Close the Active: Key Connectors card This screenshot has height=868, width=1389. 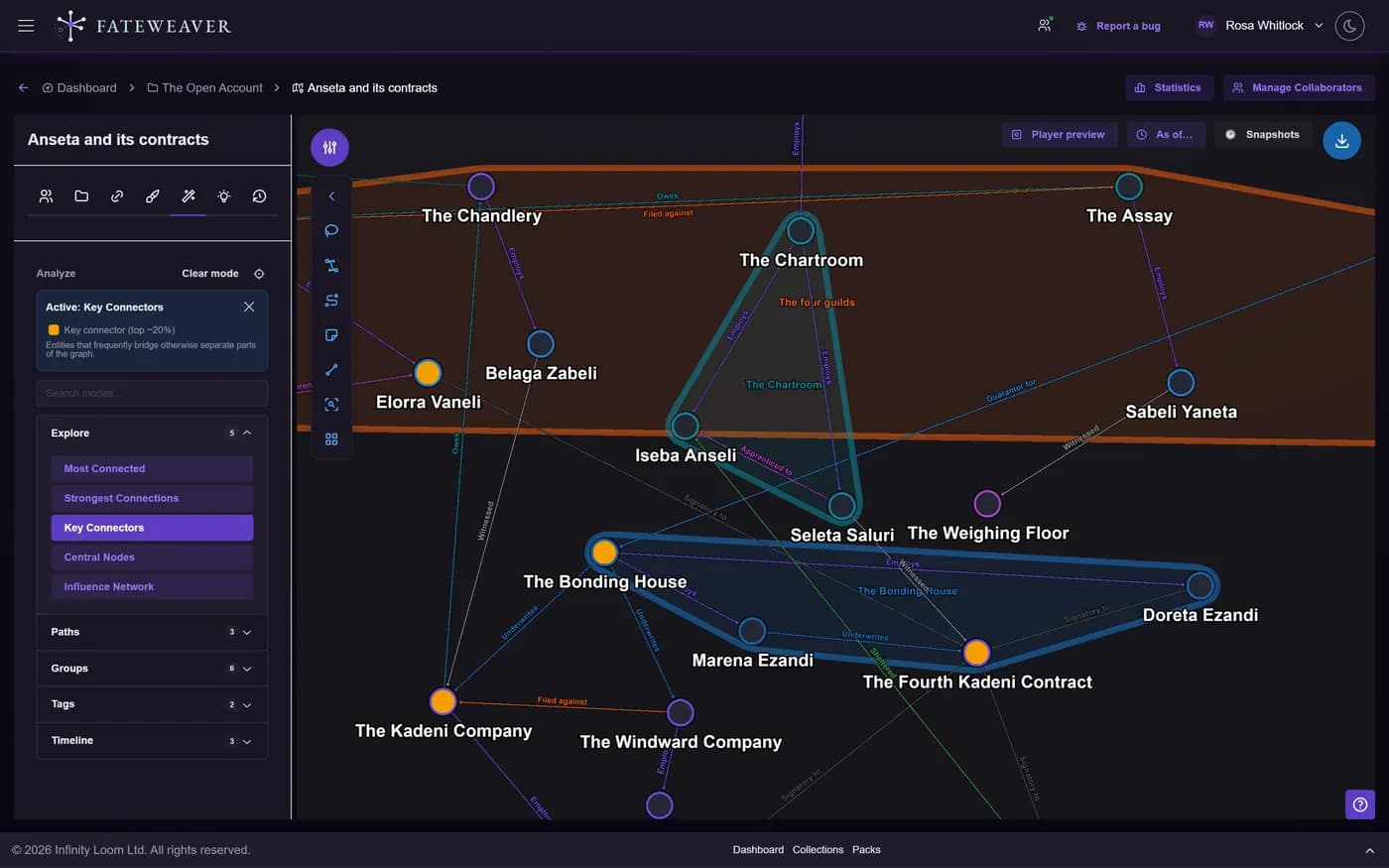point(249,307)
